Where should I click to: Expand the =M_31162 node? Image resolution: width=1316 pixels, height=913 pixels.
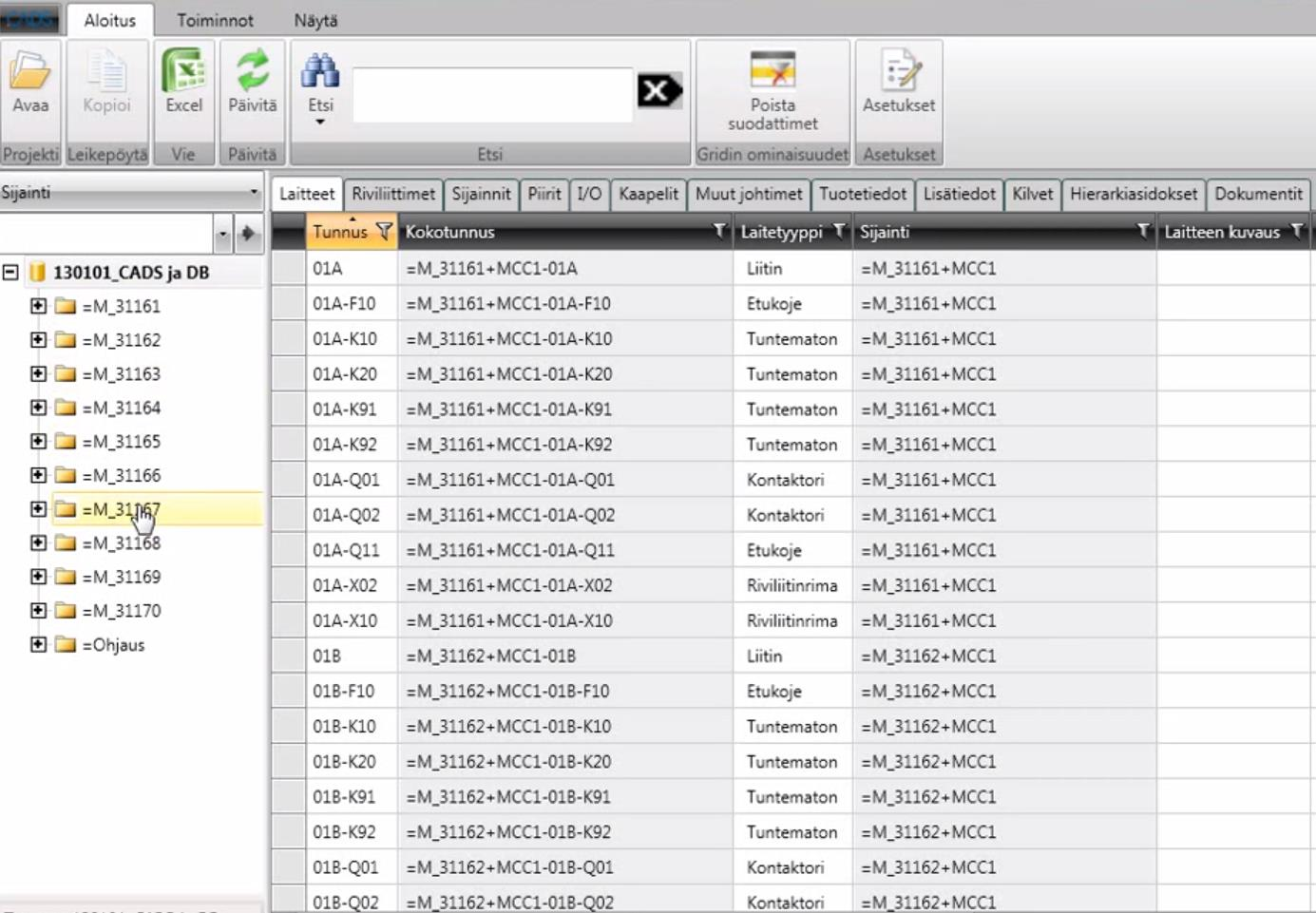coord(38,340)
